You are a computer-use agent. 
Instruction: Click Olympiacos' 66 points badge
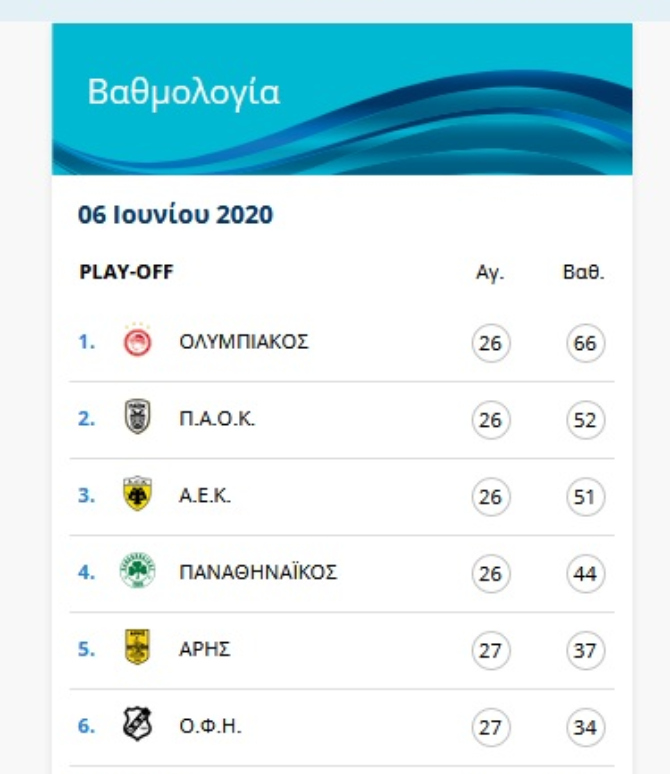[585, 344]
